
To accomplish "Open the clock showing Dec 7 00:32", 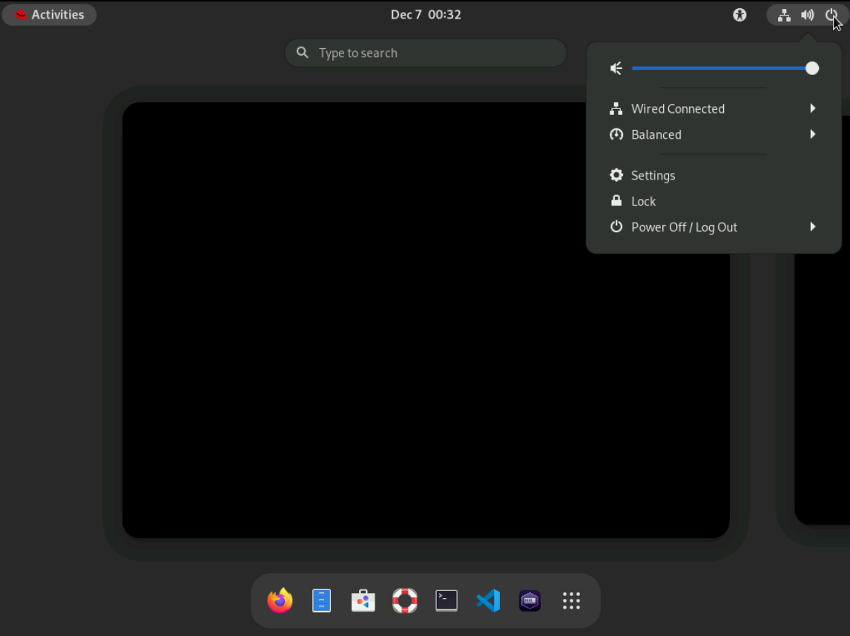I will (425, 15).
